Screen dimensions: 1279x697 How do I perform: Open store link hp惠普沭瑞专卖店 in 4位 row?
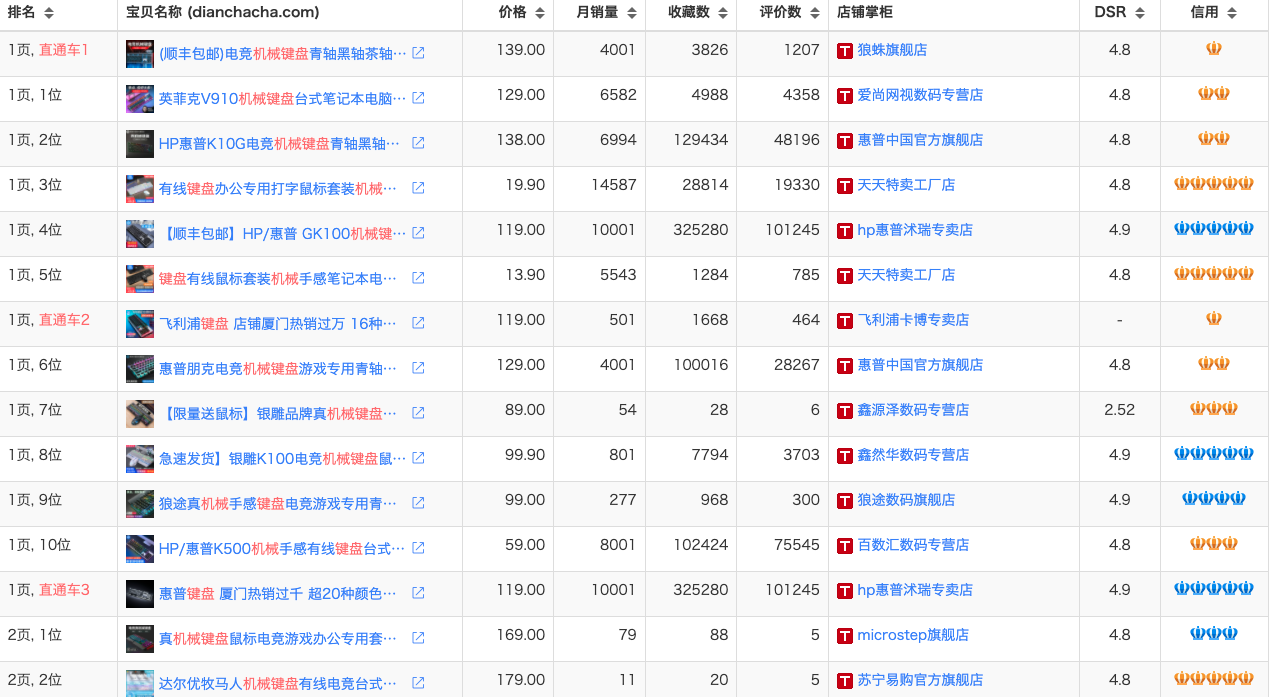[915, 230]
